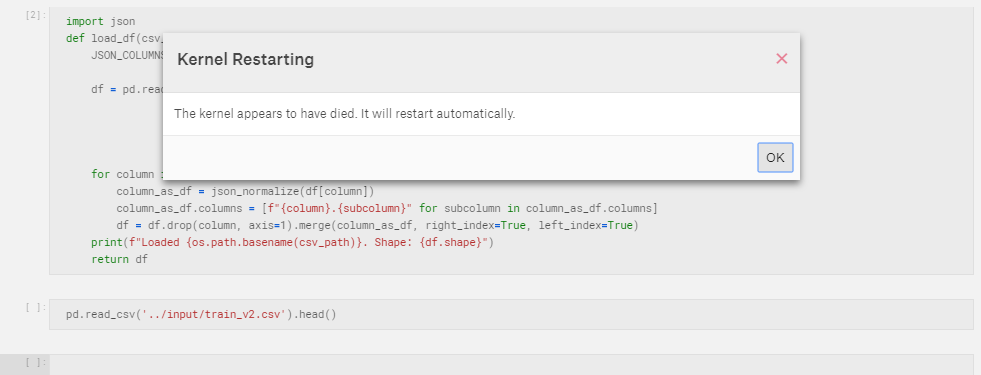Click the df.drop merge line
The height and width of the screenshot is (375, 981).
377,225
